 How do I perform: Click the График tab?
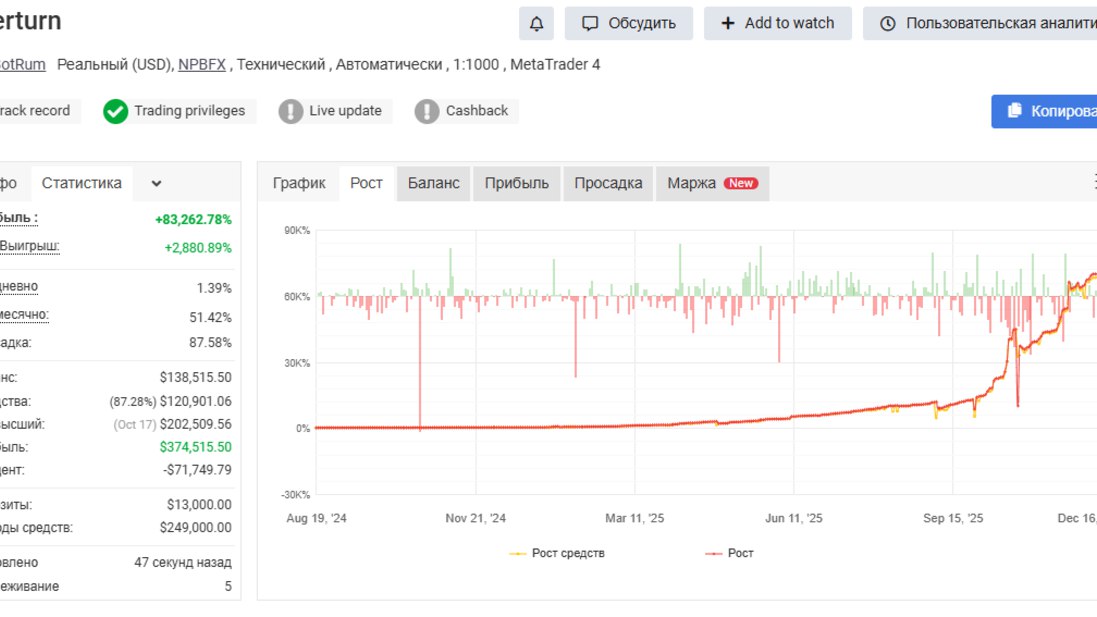[299, 183]
